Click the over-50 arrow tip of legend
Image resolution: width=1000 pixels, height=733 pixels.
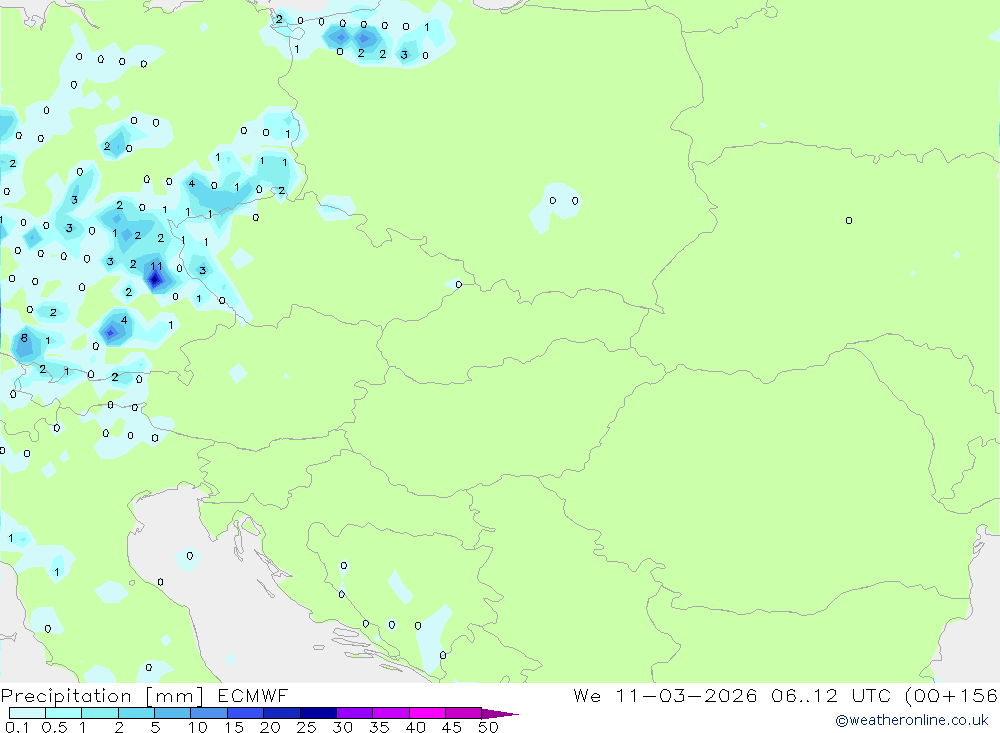pos(499,714)
